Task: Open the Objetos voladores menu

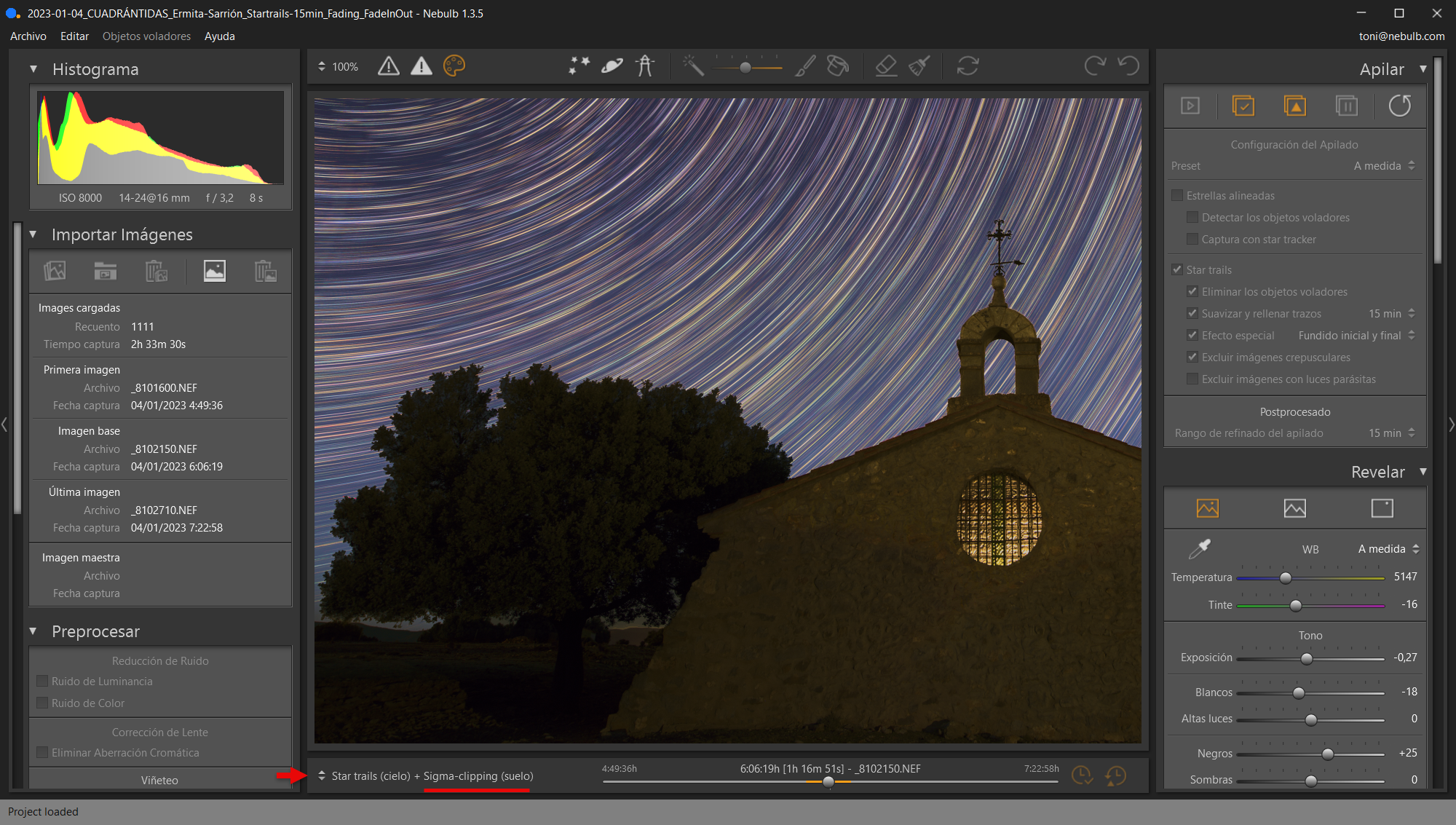Action: pos(146,36)
